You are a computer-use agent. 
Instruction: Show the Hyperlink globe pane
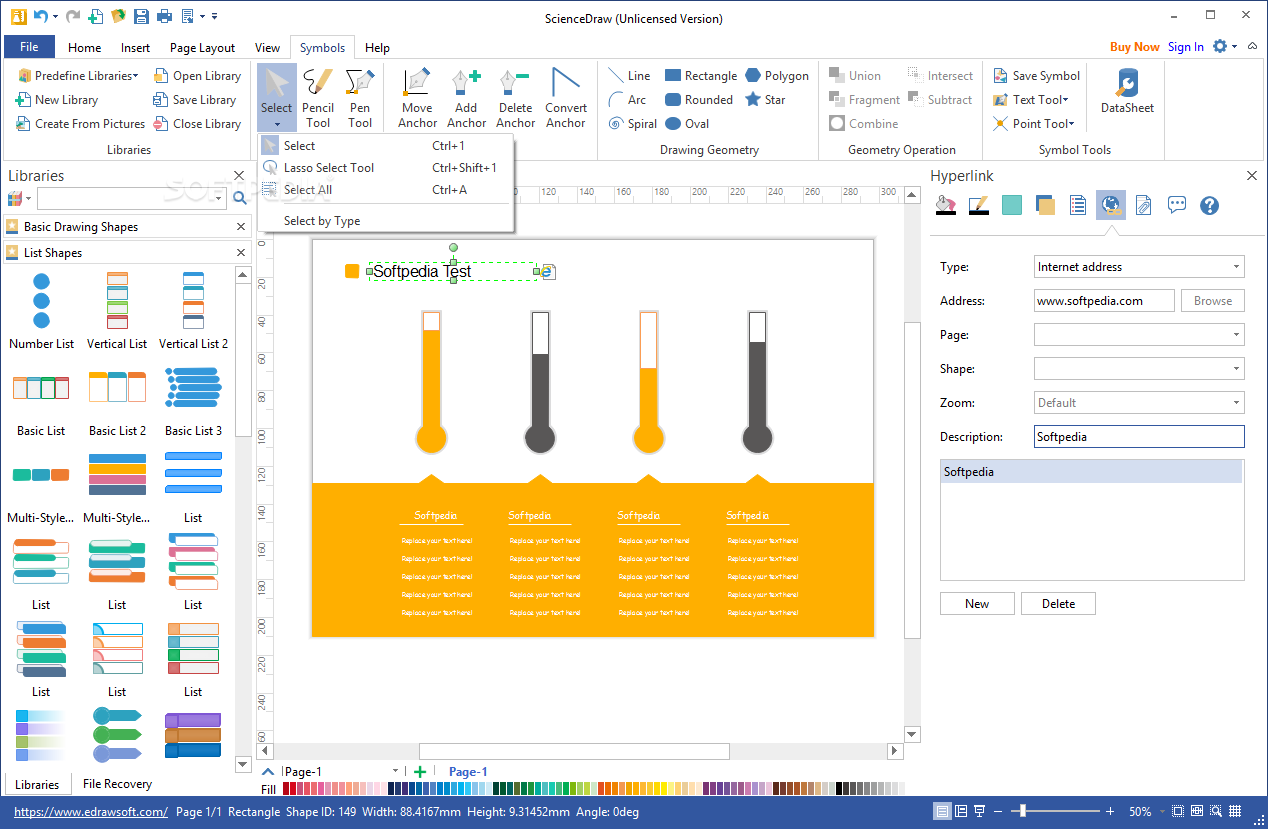pyautogui.click(x=1110, y=205)
